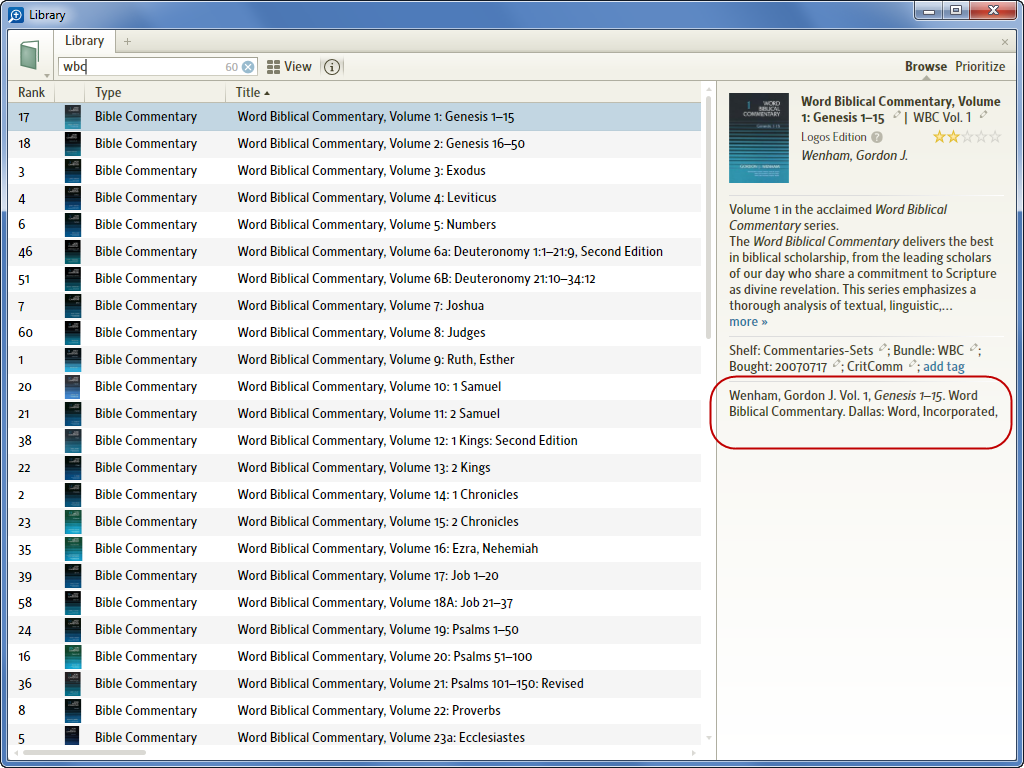
Task: Expand description with the more » link
Action: point(748,322)
